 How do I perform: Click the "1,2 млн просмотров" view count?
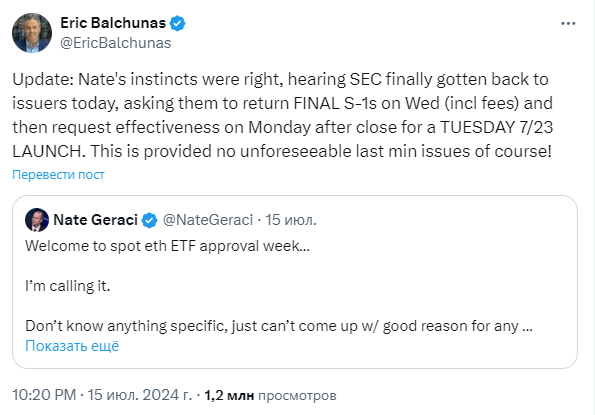[271, 395]
